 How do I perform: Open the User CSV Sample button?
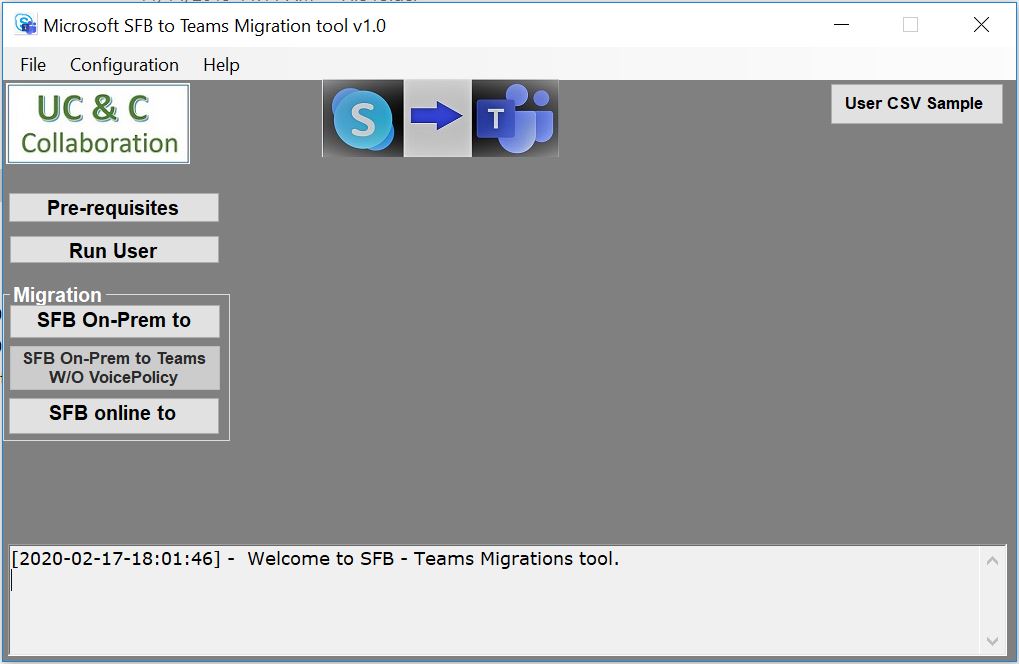tap(916, 104)
